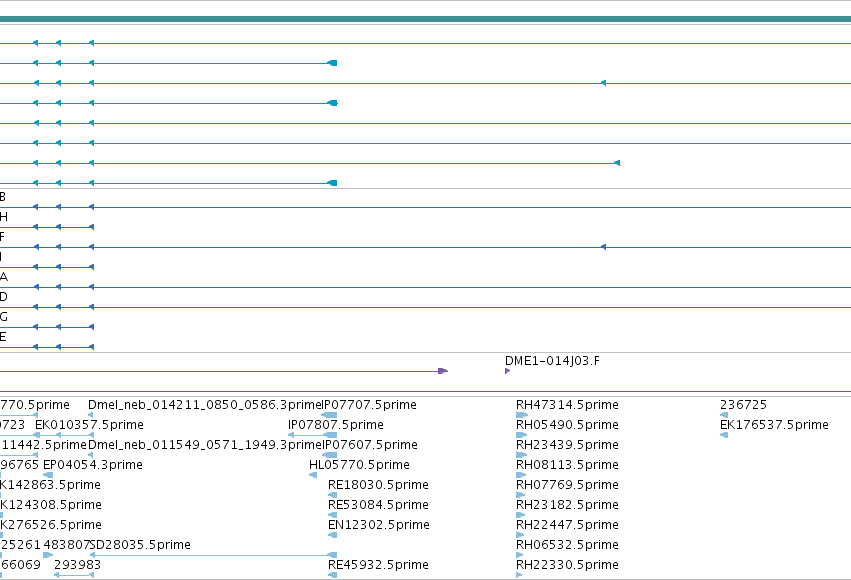Select the HL05770.5prime label

[359, 464]
